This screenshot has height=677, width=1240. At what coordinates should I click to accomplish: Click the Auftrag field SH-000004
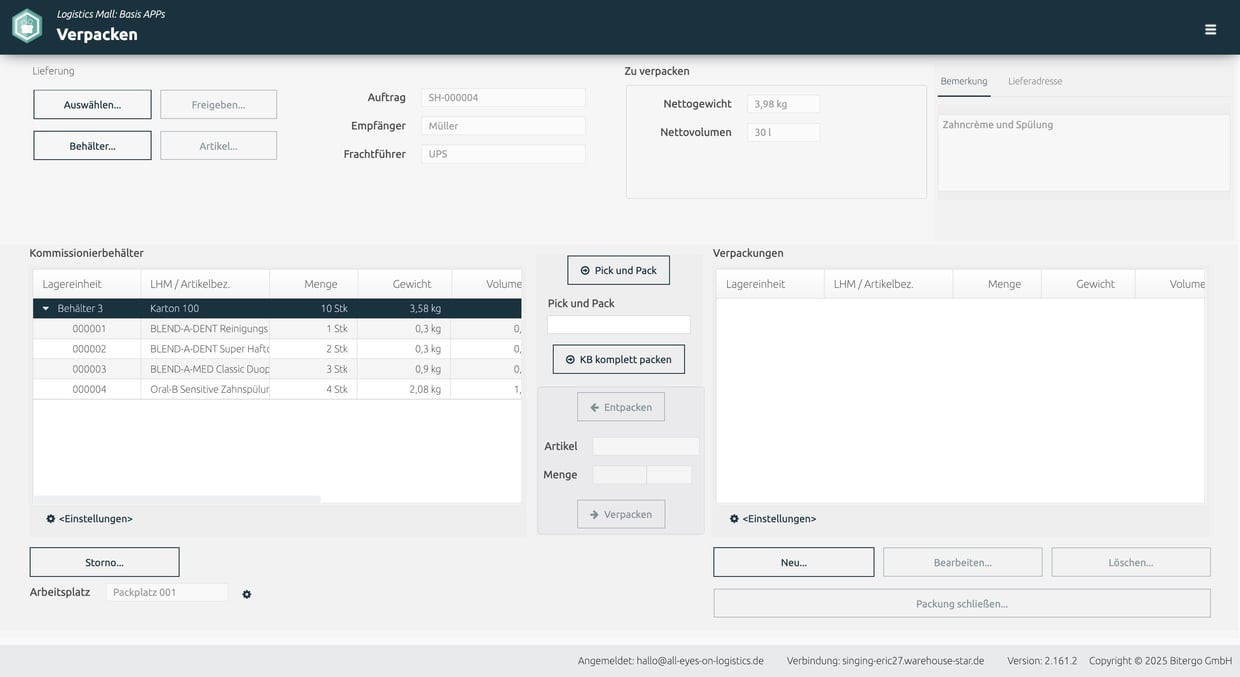click(503, 97)
